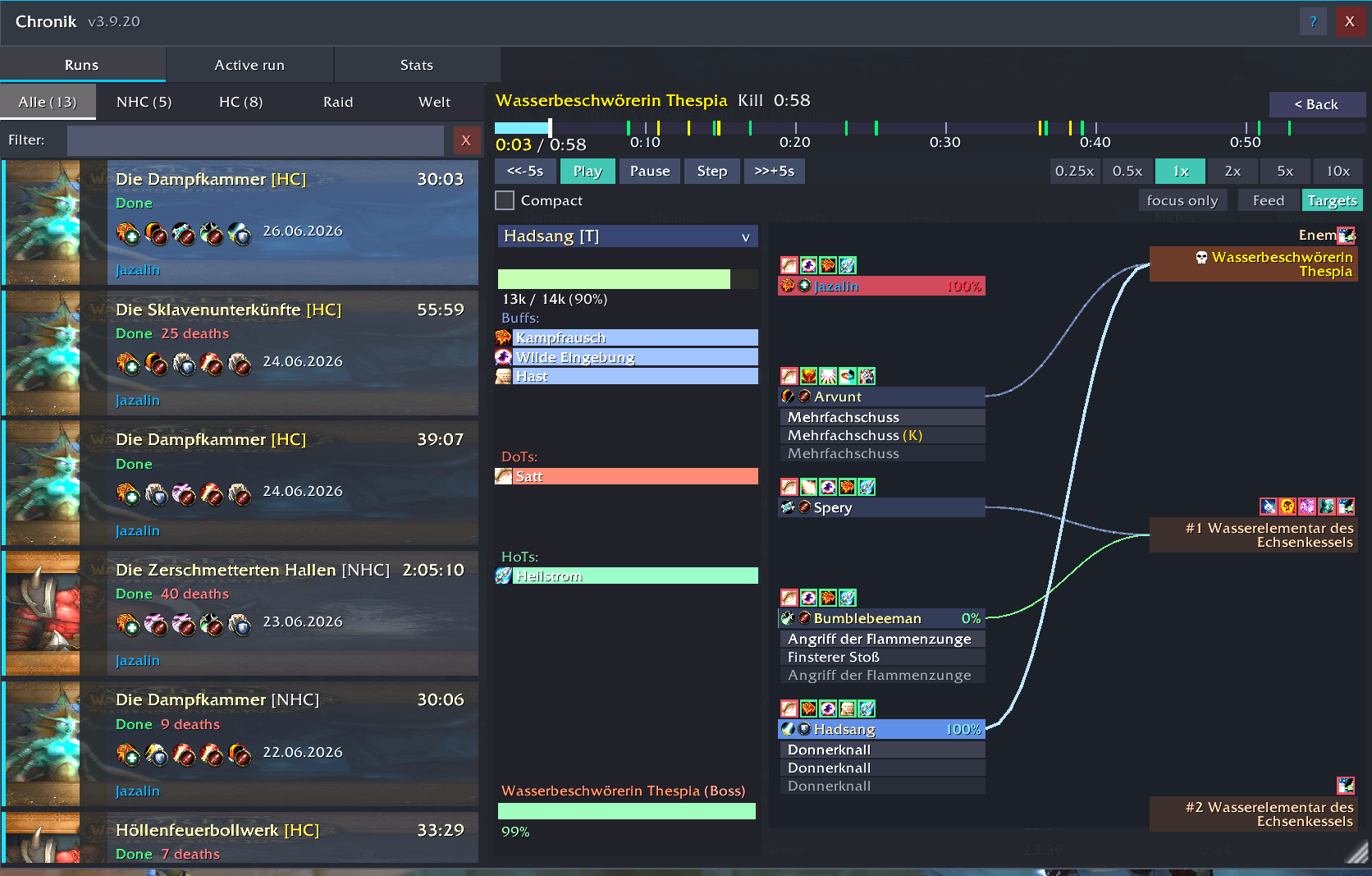The height and width of the screenshot is (876, 1372).
Task: Open the Stats tab
Action: click(x=417, y=65)
